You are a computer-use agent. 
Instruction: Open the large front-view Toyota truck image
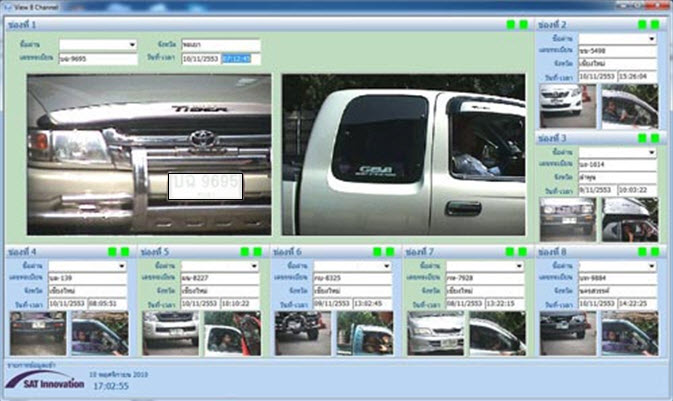tap(149, 153)
